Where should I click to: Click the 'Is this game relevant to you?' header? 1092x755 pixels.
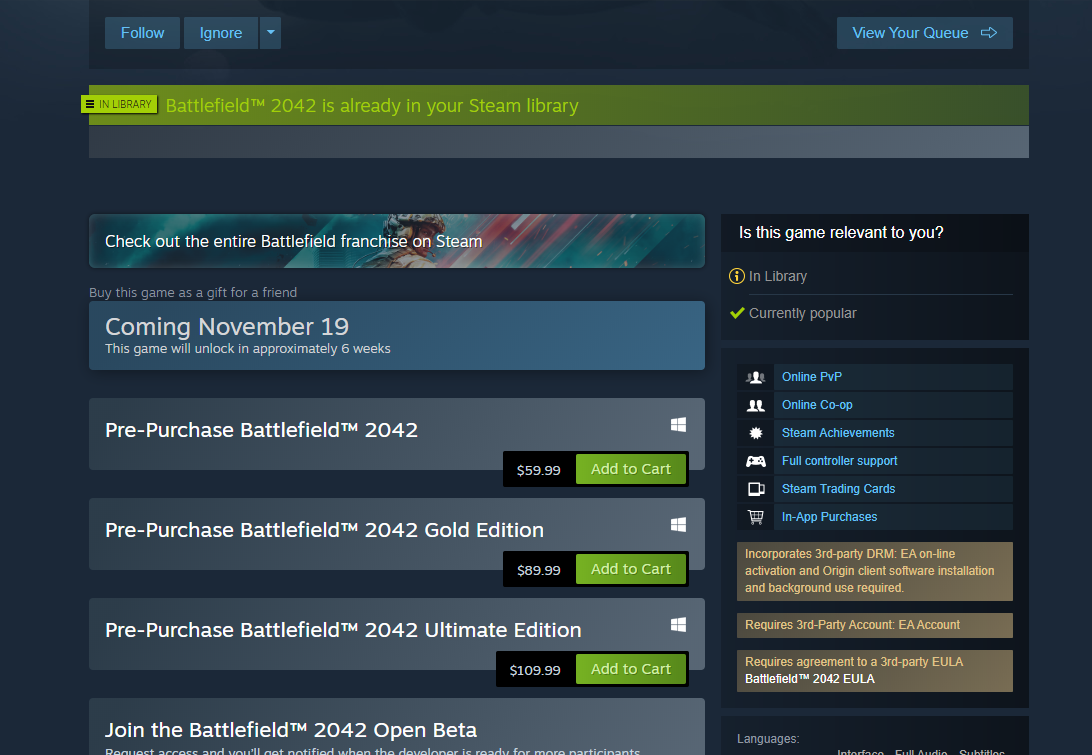(x=841, y=233)
